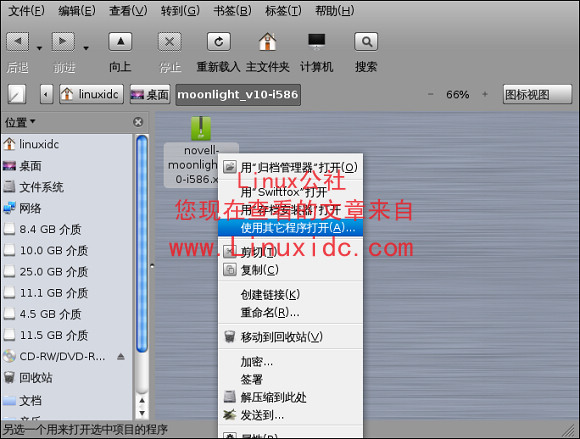This screenshot has height=439, width=580.
Task: Choose 创建链接(K) in context menu
Action: point(290,295)
